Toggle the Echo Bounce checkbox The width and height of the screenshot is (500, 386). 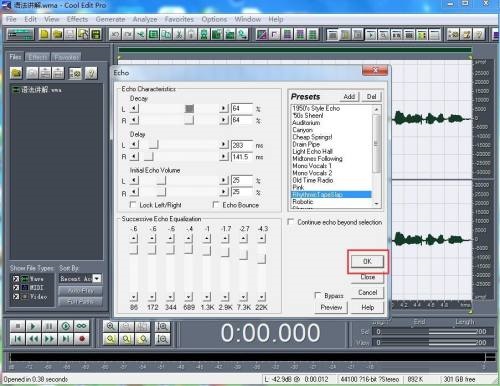(x=216, y=204)
